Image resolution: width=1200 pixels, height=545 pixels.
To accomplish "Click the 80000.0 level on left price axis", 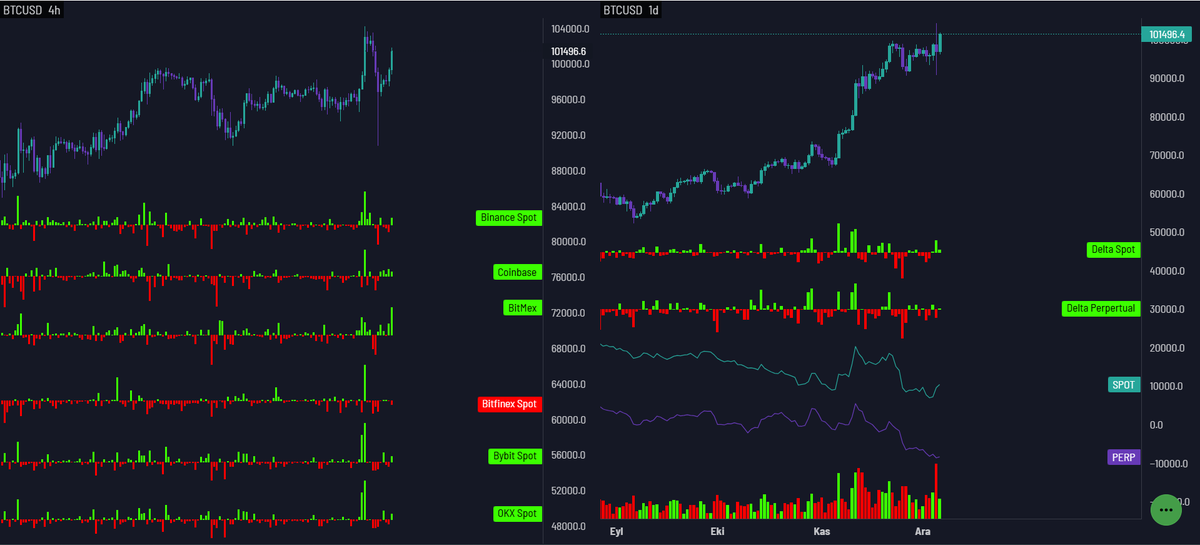I will point(570,242).
